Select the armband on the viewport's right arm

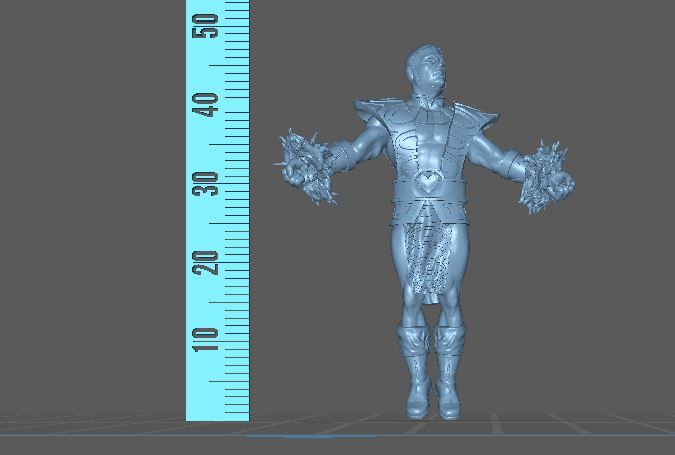511,164
